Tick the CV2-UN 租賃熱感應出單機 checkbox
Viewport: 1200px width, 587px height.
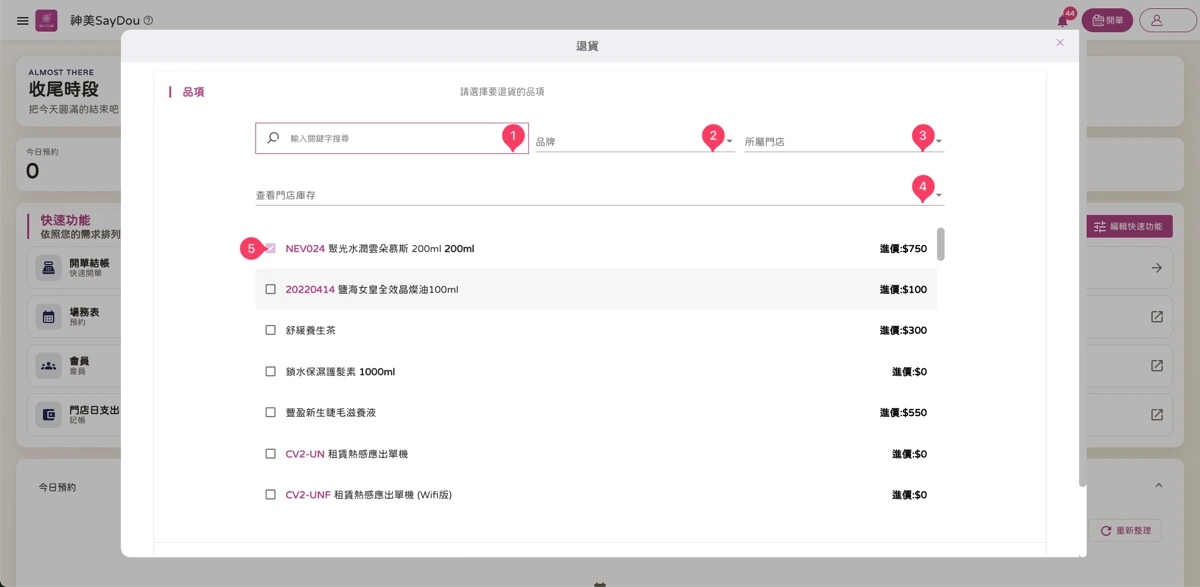[271, 454]
